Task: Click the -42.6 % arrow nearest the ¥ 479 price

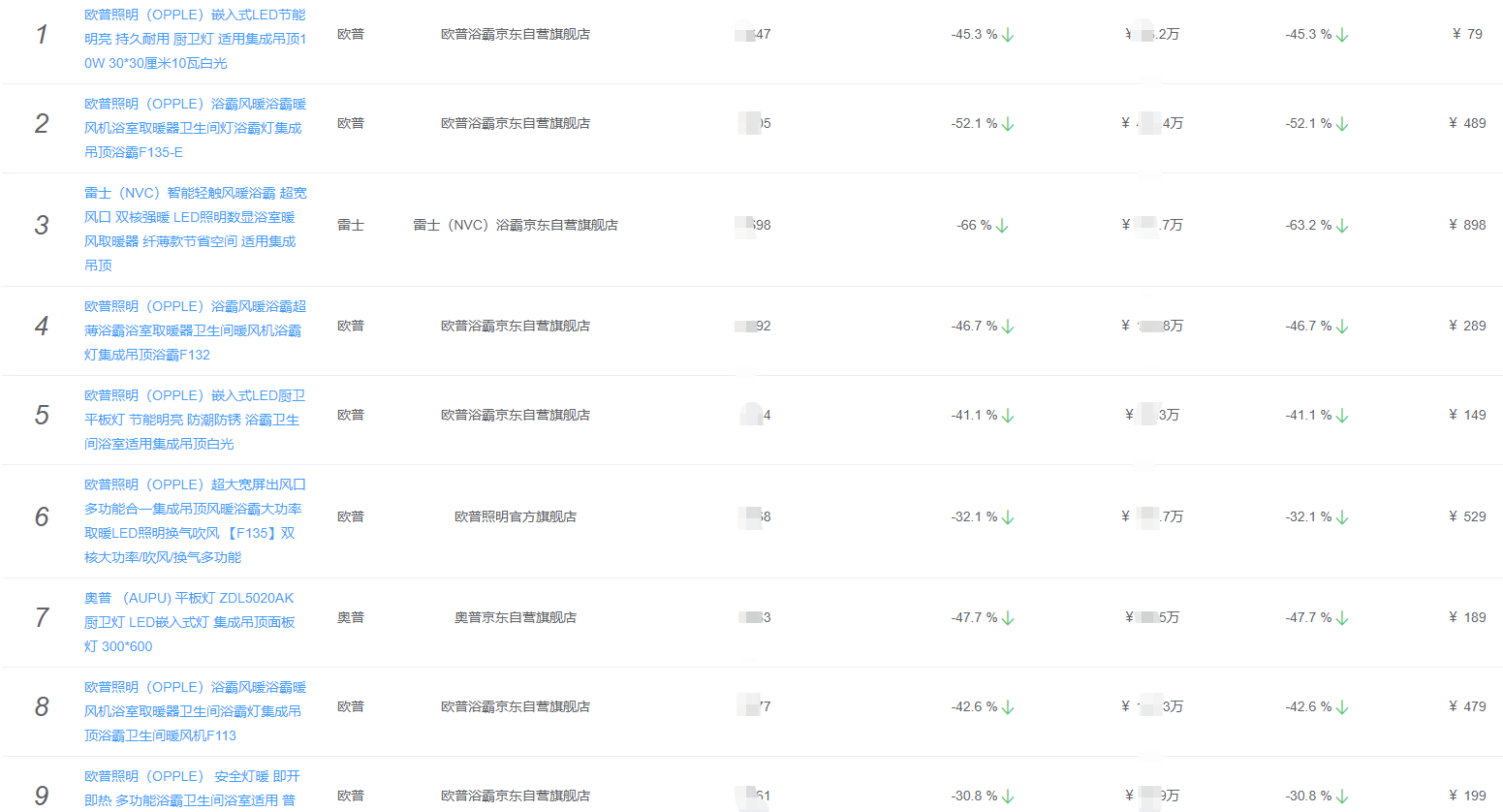Action: pos(1342,707)
